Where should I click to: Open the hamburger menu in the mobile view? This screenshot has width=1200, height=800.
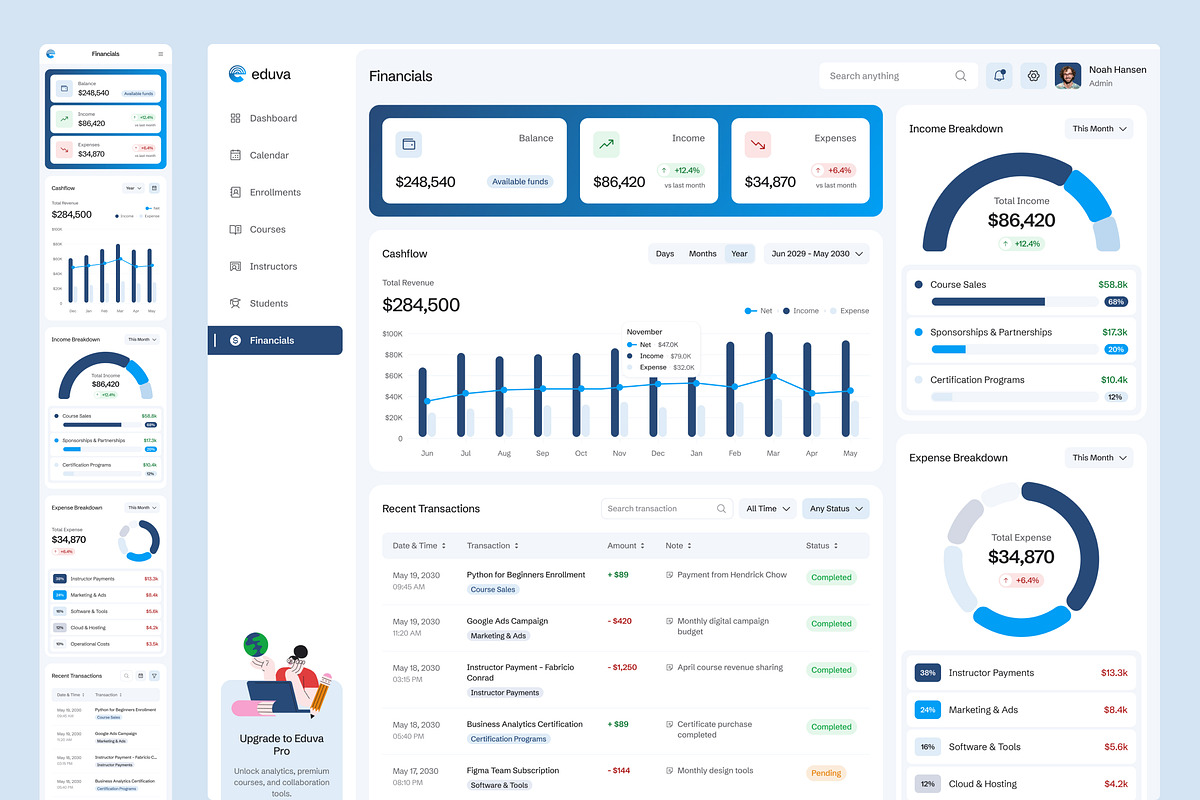[161, 54]
